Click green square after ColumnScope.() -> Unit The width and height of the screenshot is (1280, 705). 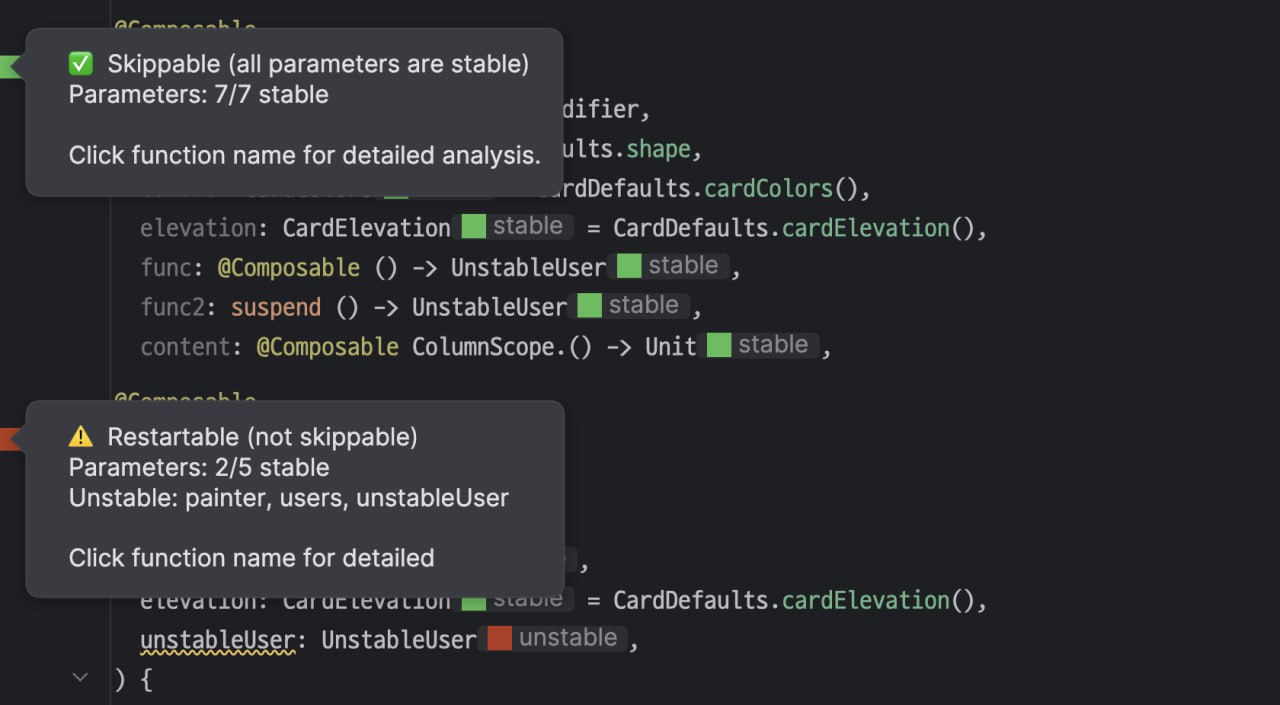(719, 345)
